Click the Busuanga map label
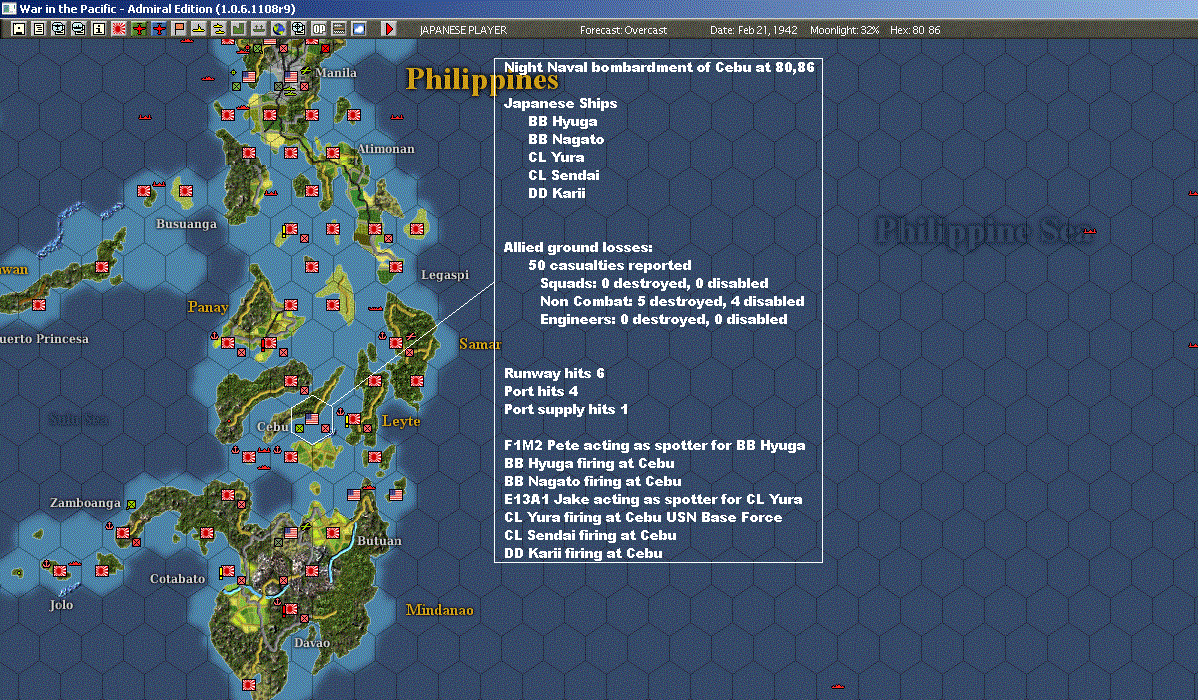 186,224
